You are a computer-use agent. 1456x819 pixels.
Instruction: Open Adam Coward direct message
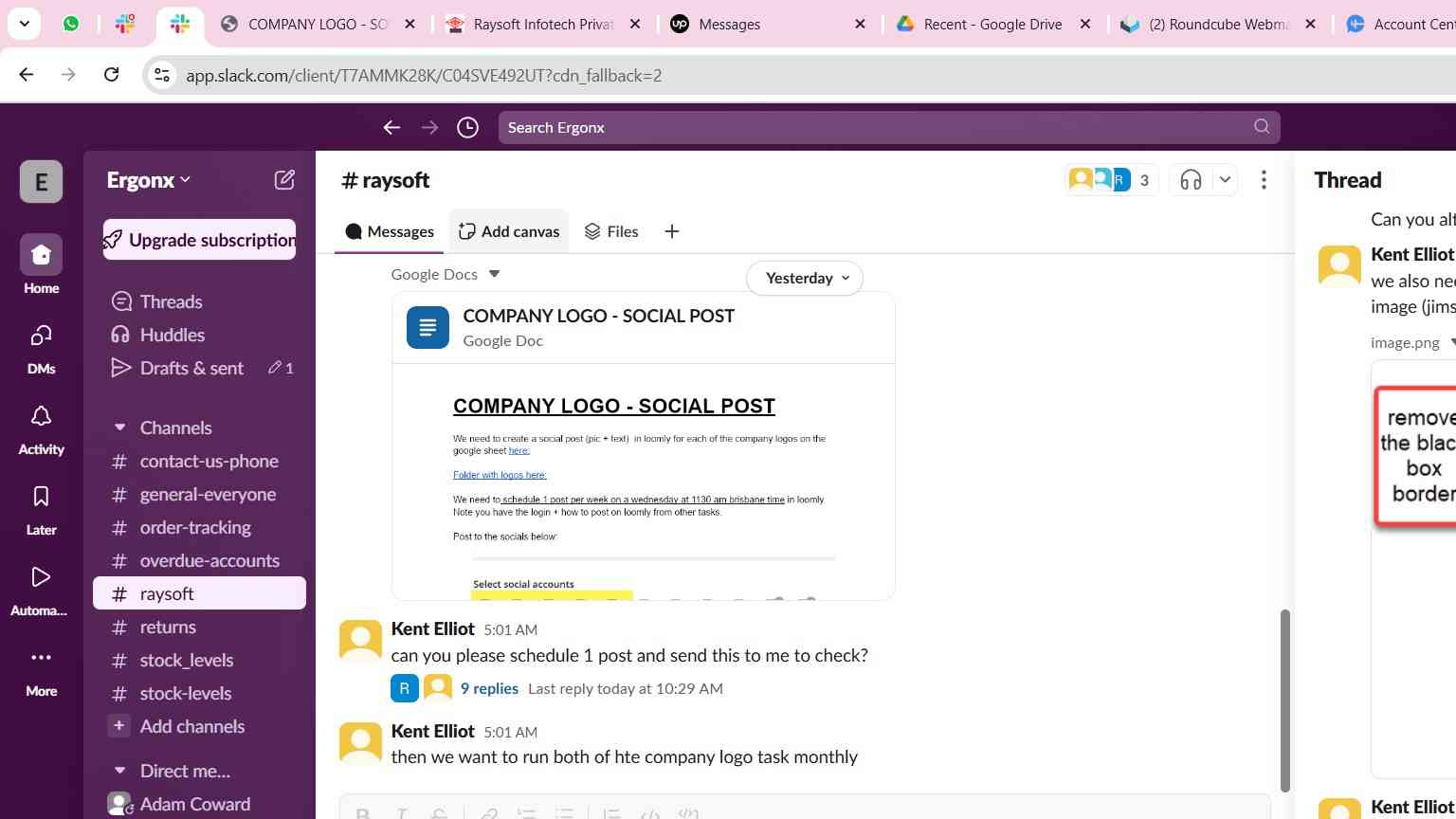[x=200, y=804]
